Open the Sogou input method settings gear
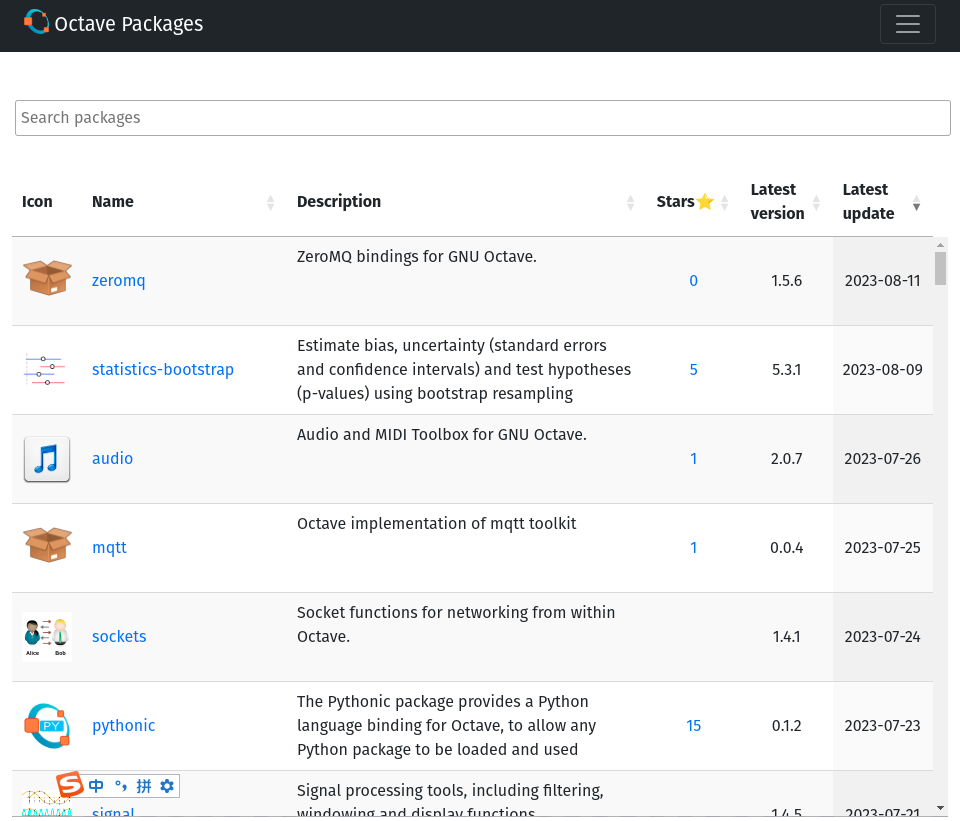This screenshot has width=960, height=821. pyautogui.click(x=167, y=786)
